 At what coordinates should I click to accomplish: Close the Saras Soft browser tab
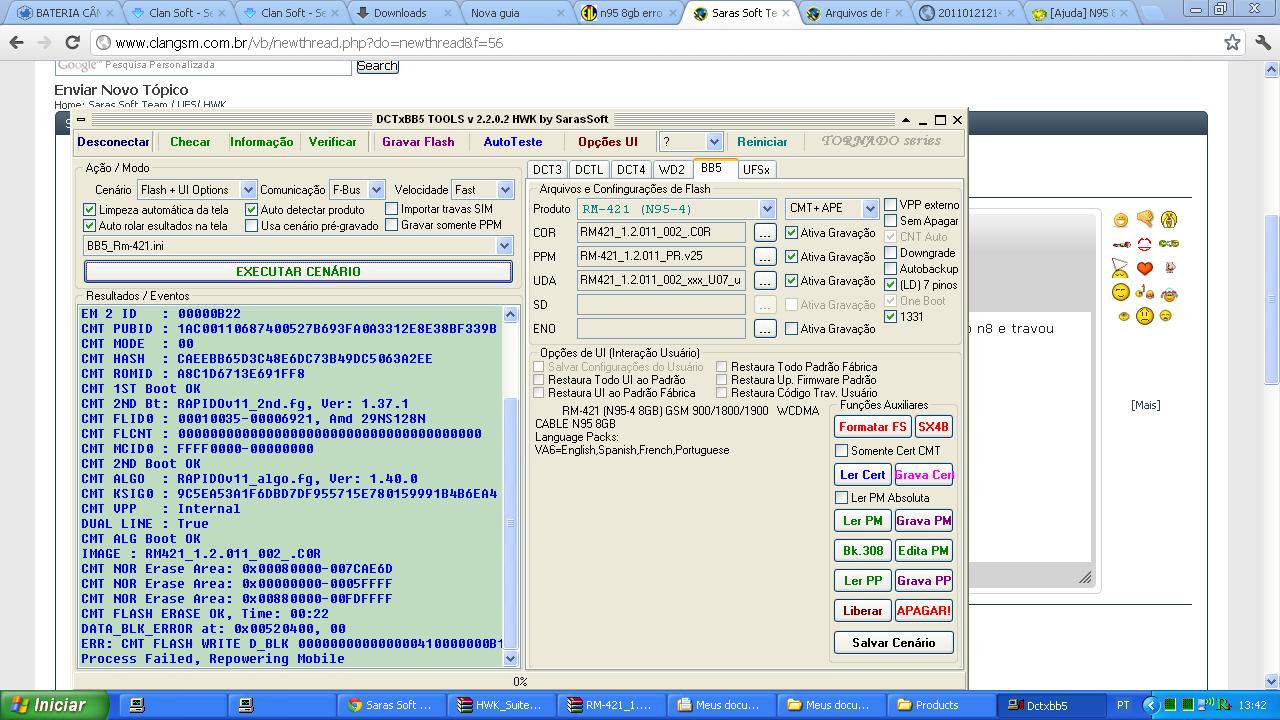787,13
